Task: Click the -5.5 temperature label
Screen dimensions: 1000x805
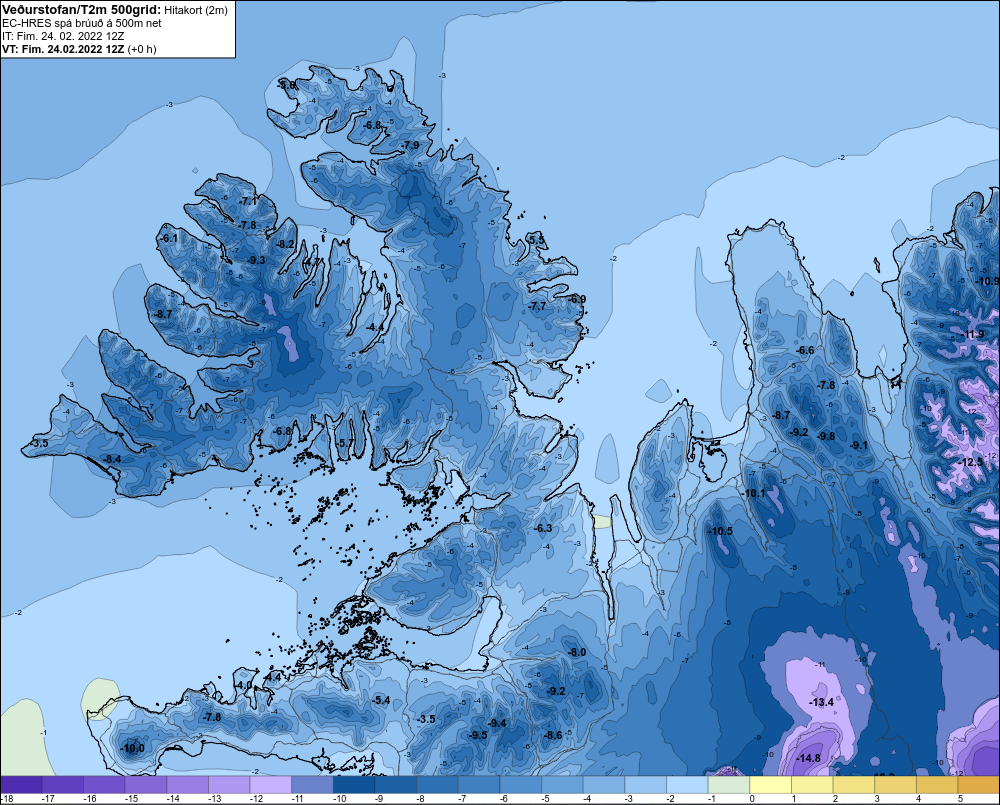Action: 536,240
